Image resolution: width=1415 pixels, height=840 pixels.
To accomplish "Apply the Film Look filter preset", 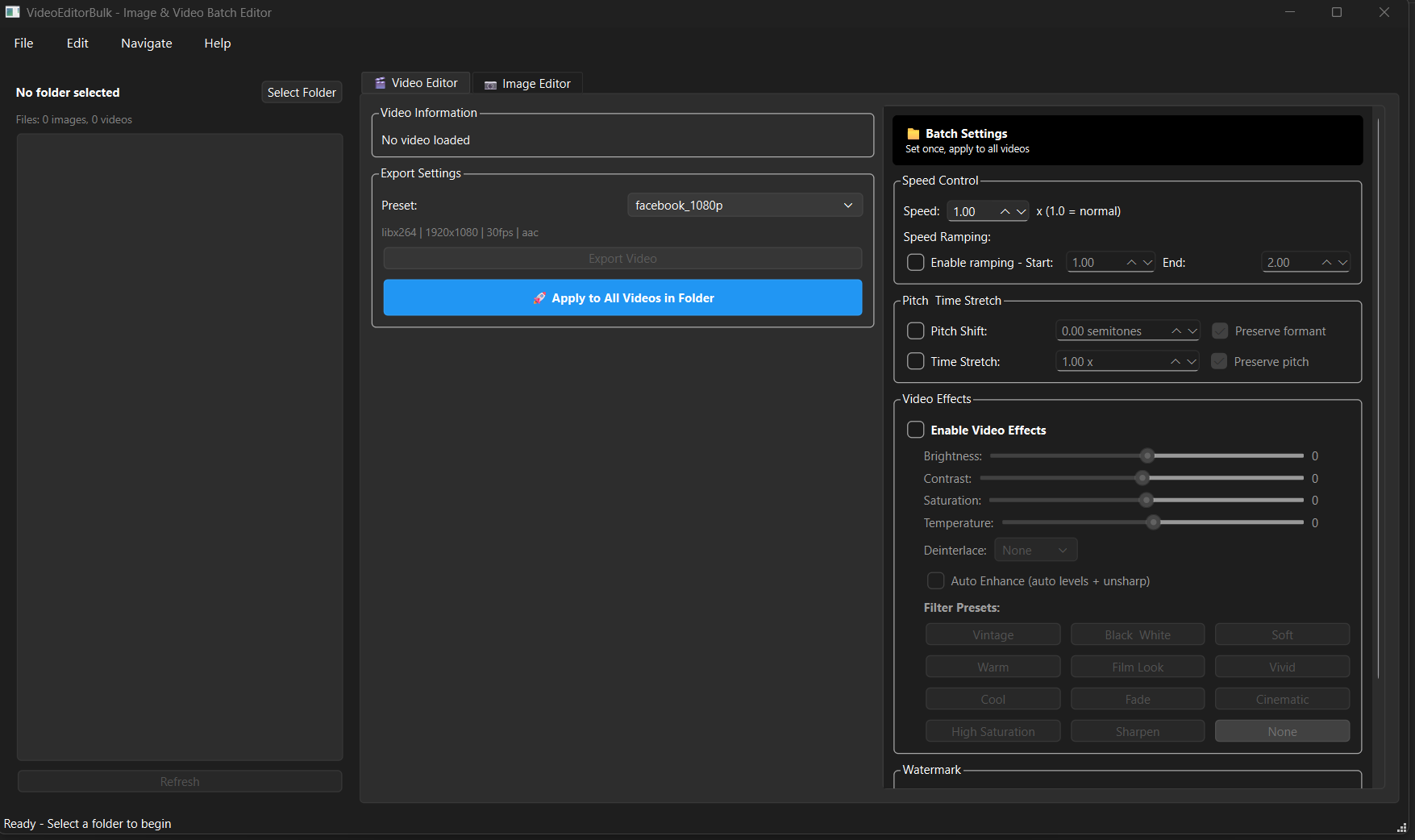I will point(1138,667).
